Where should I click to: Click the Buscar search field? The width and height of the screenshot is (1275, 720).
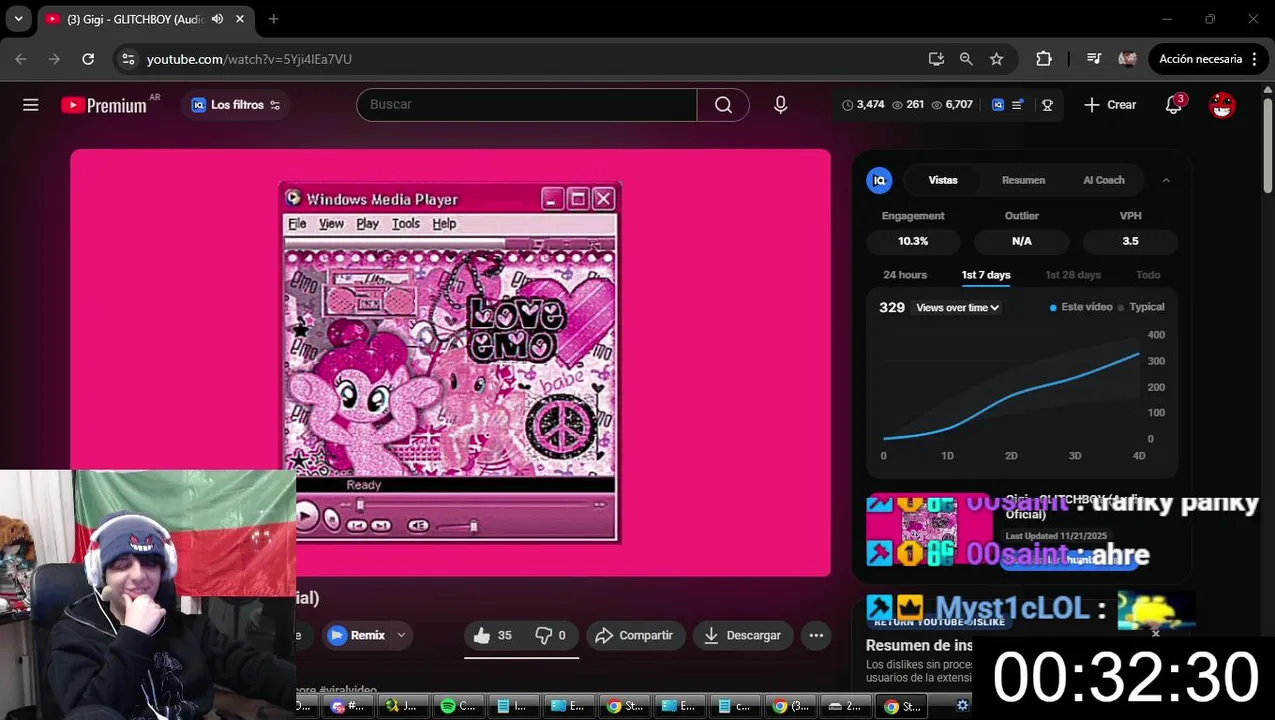(x=526, y=105)
